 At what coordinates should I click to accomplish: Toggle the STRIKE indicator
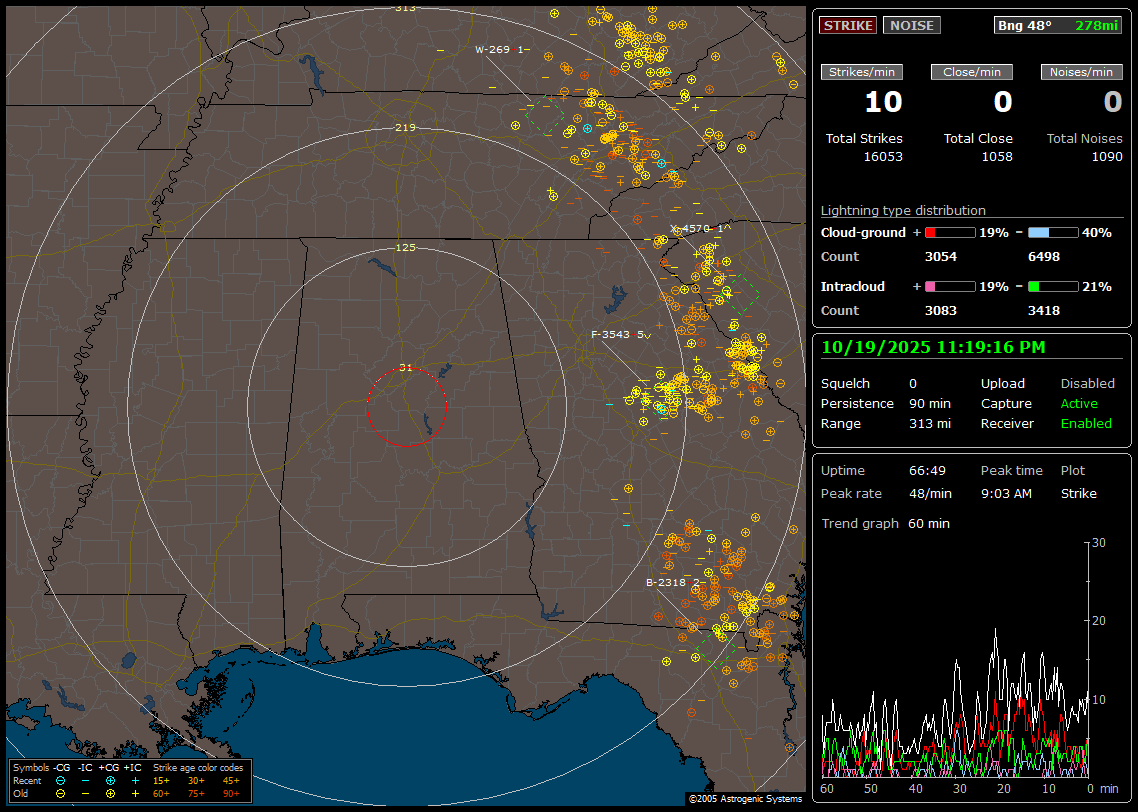click(848, 25)
